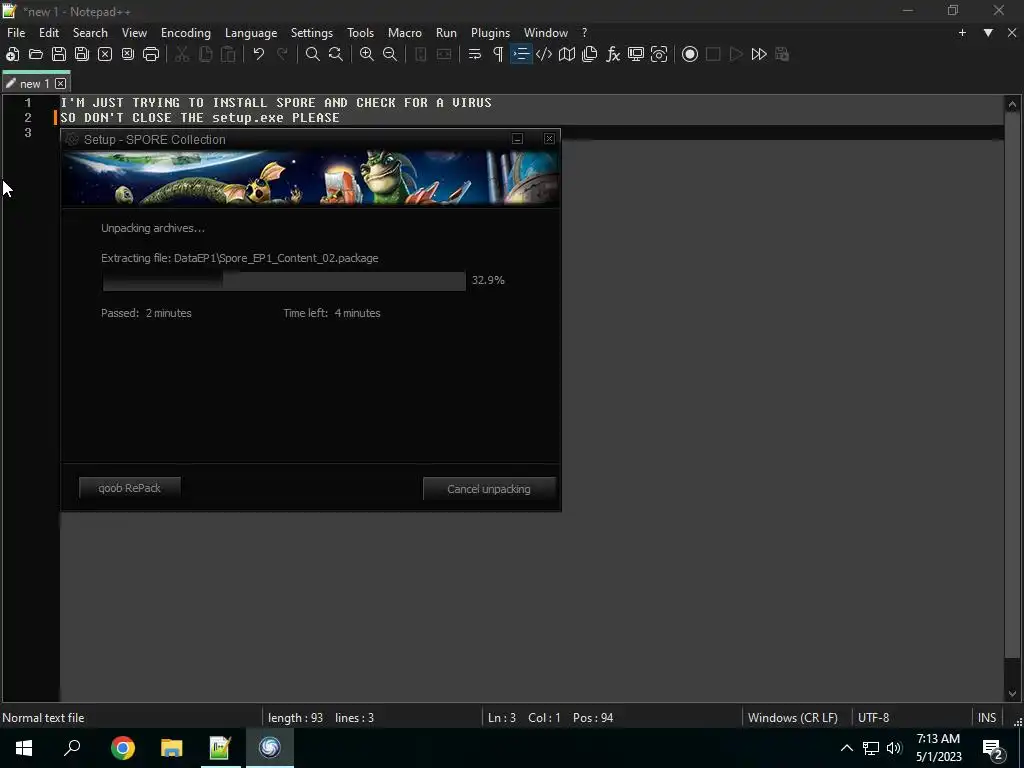
Task: Click the editor scrollbar up arrow
Action: pos(1012,104)
